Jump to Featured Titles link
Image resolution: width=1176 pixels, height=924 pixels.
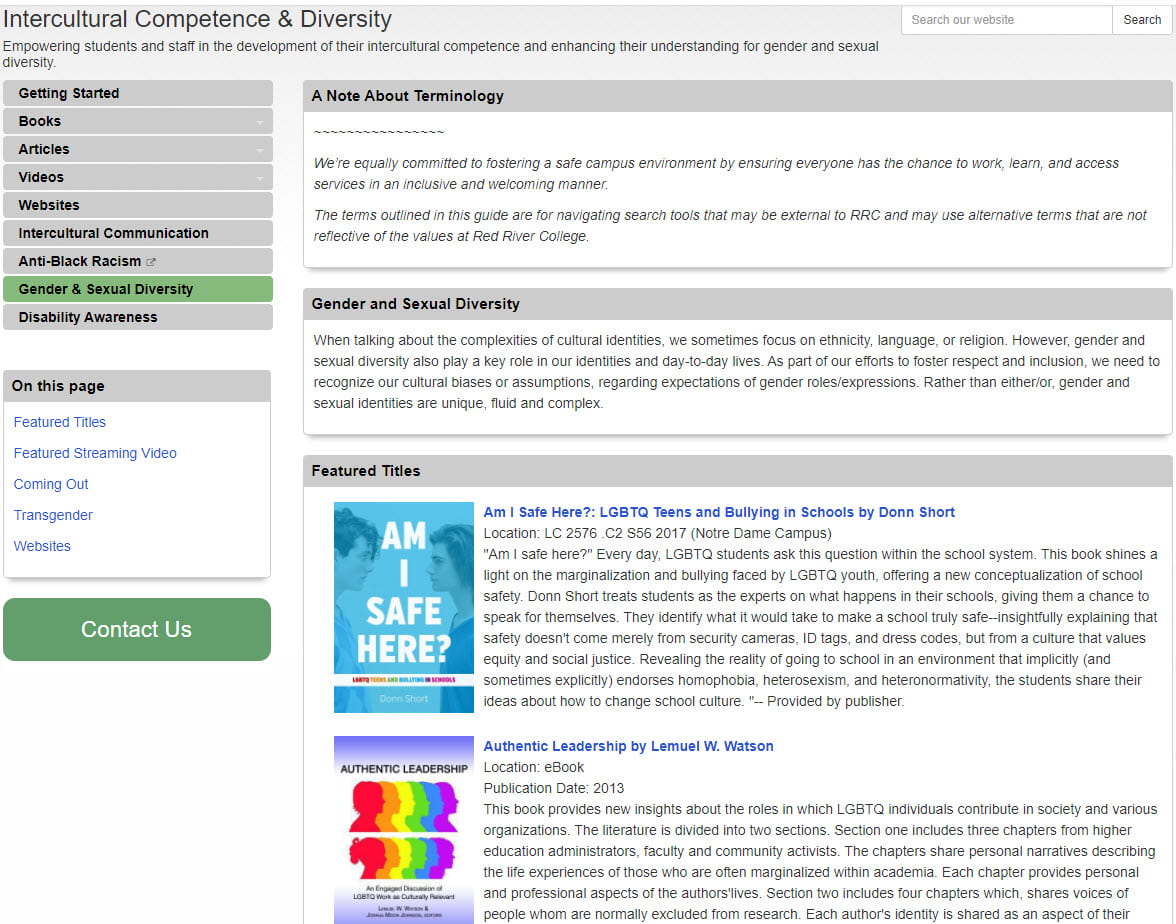60,422
